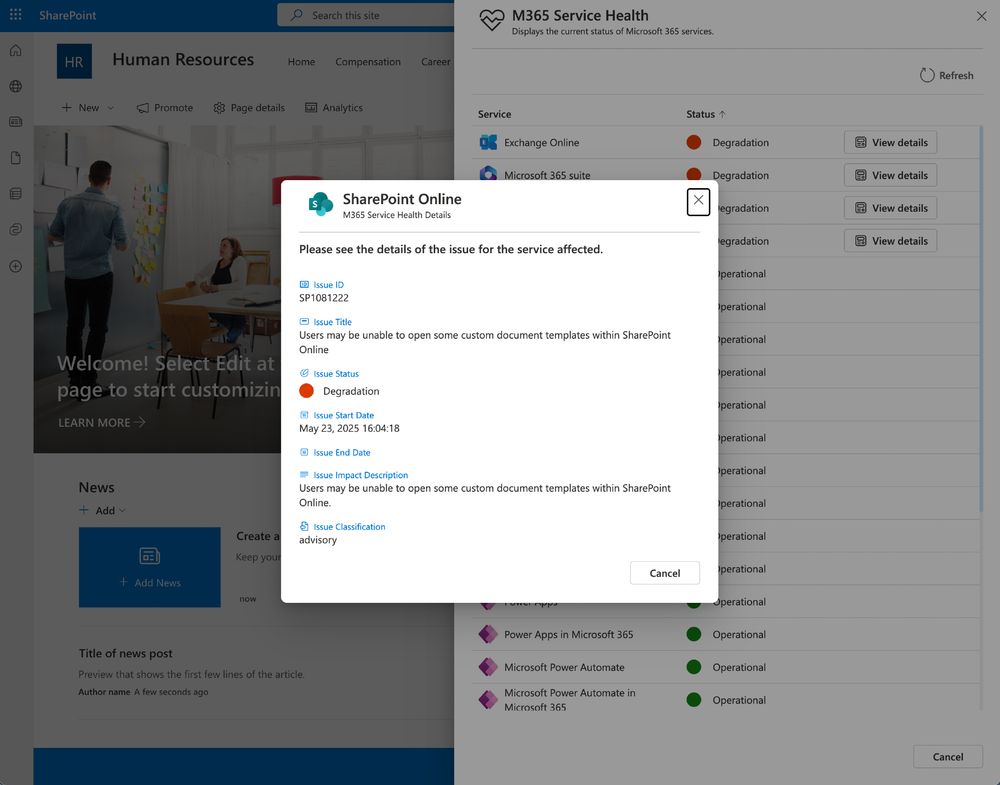Click Cancel at the bottom of the Service Health panel
Image resolution: width=1000 pixels, height=785 pixels.
point(948,756)
